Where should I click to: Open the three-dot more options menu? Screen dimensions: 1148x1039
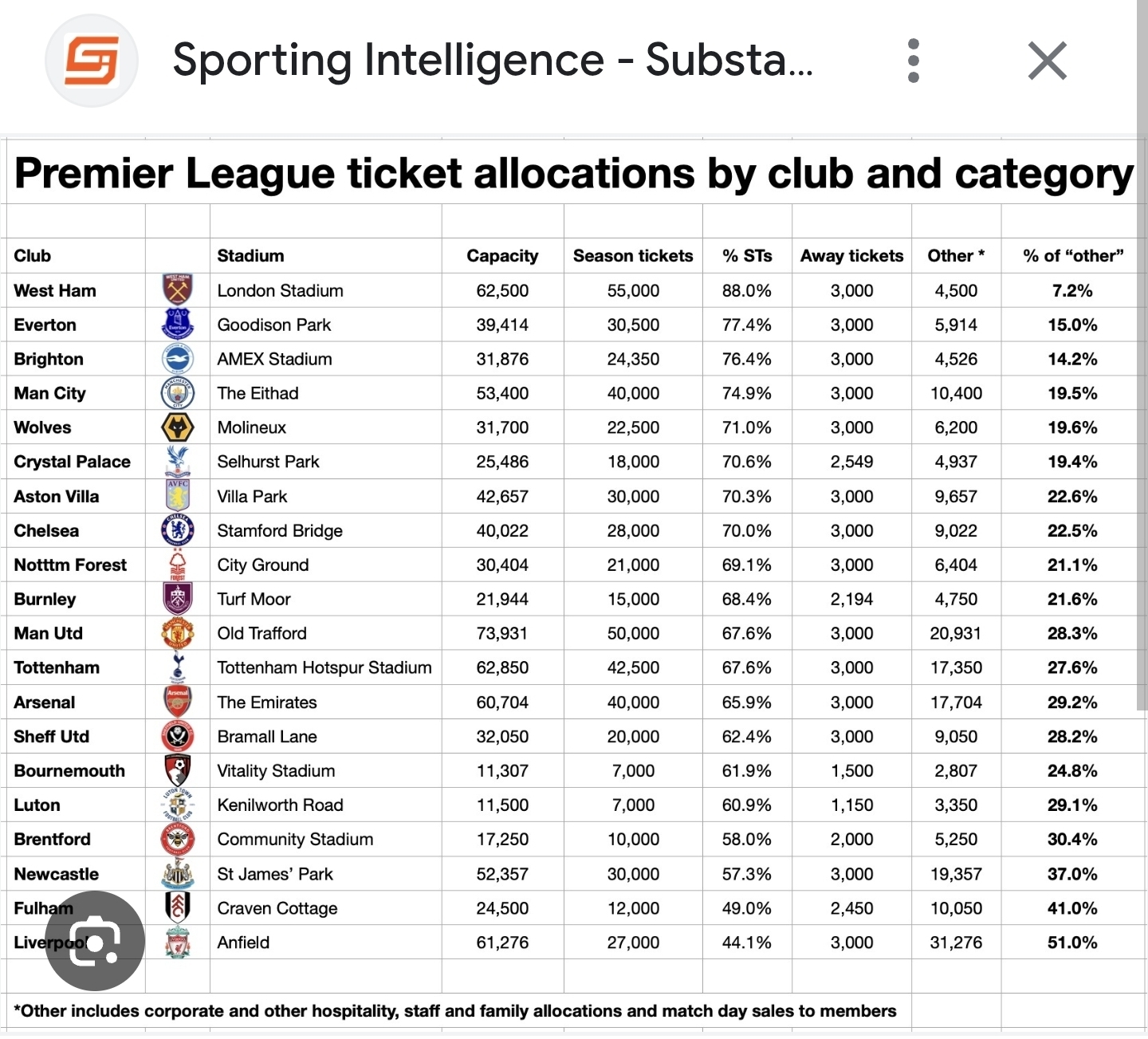tap(914, 61)
